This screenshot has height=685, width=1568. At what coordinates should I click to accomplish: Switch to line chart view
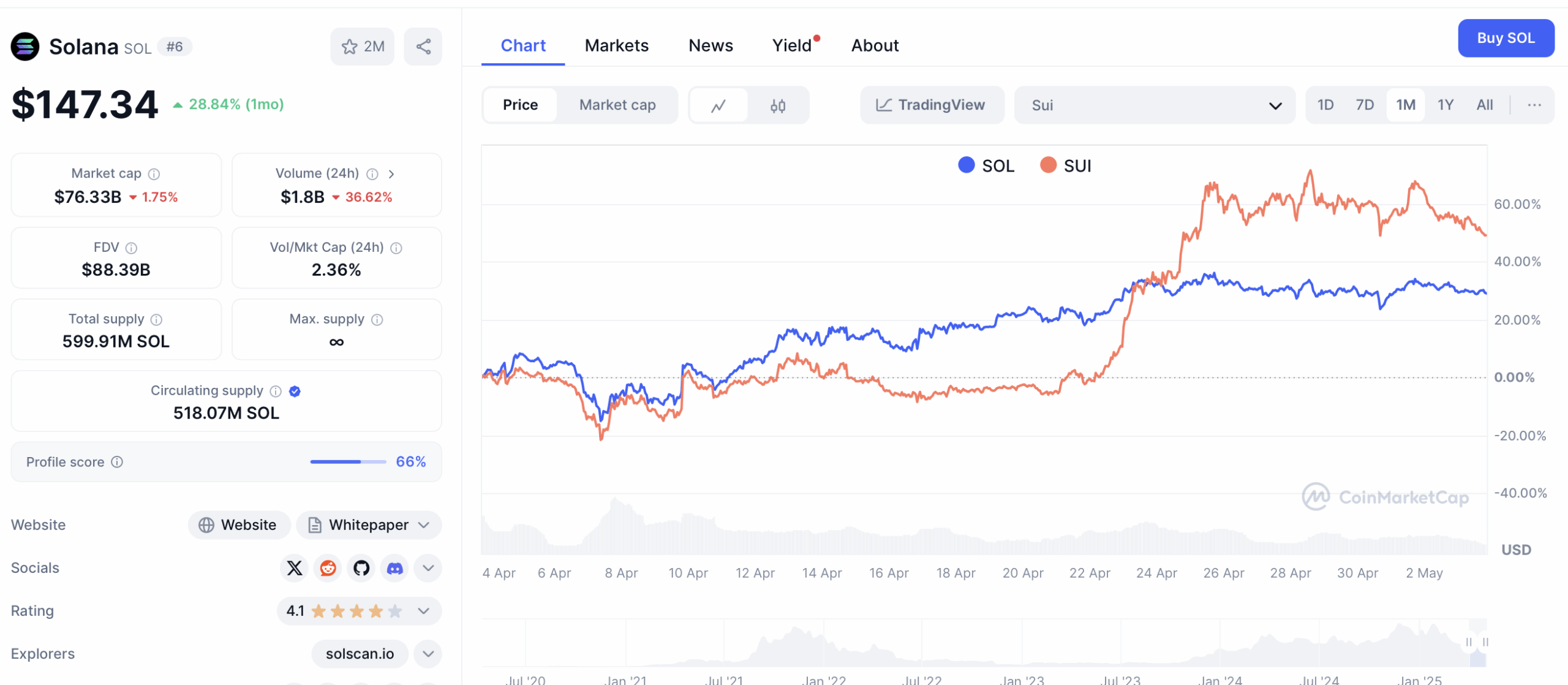click(x=718, y=105)
